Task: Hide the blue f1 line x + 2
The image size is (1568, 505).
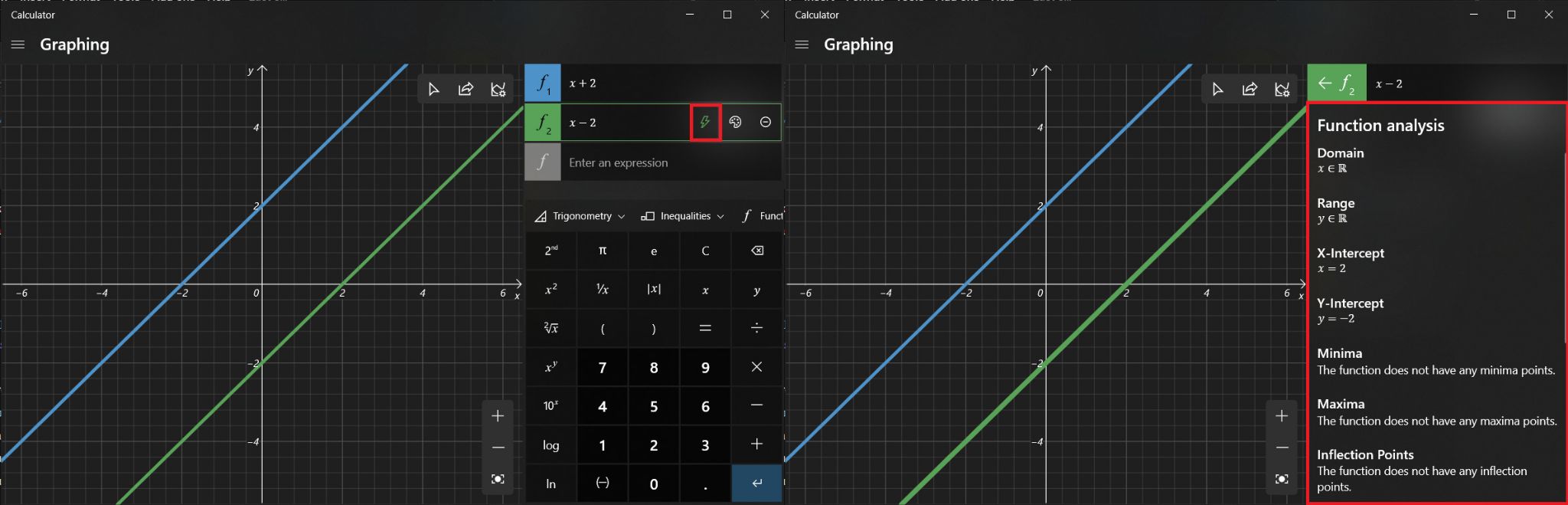Action: (x=543, y=84)
